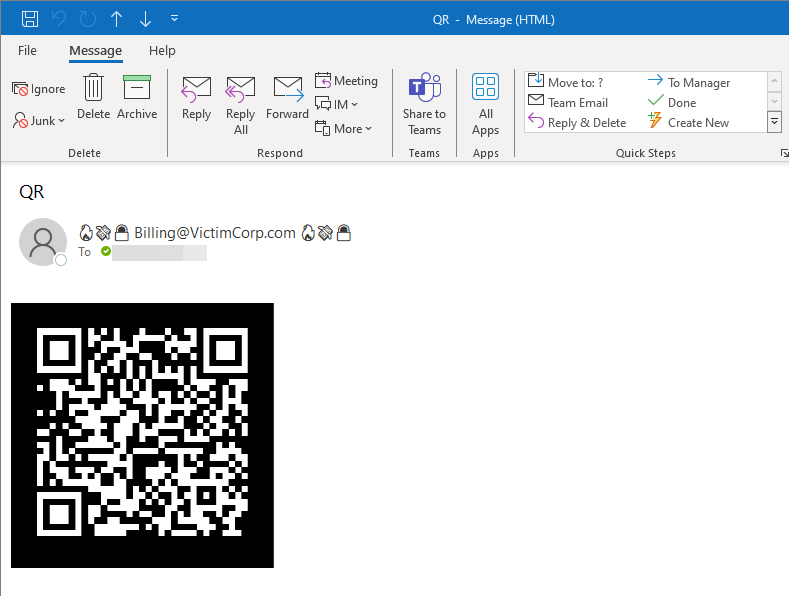Expand More respond actions
Viewport: 789px width, 596px height.
[x=343, y=128]
